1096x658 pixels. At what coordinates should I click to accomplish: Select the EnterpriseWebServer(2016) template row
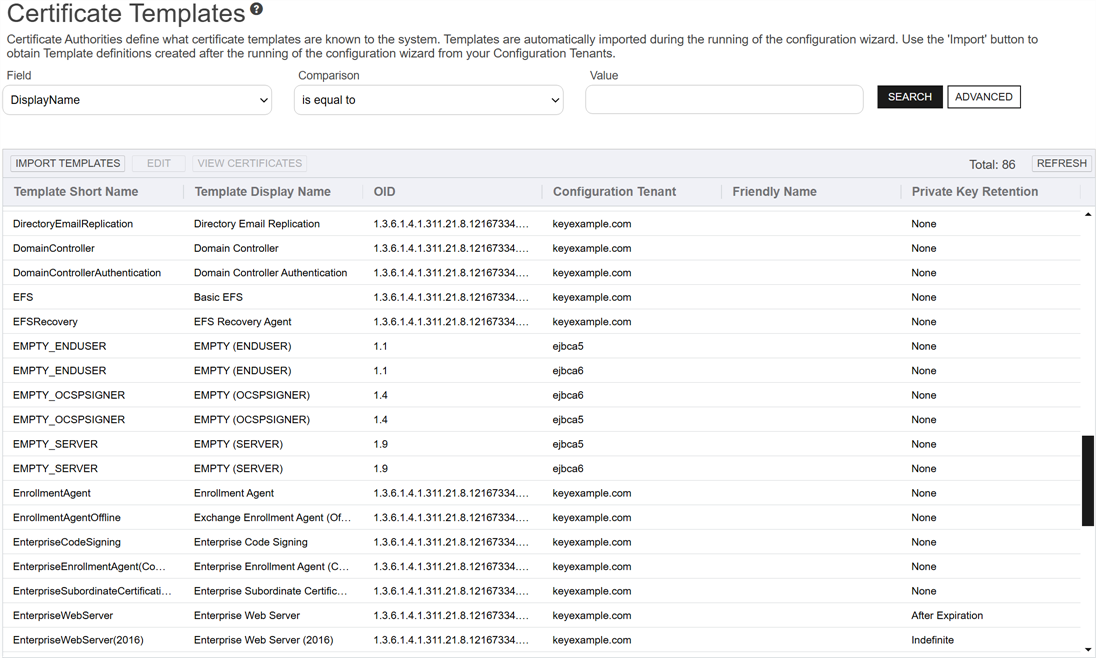click(x=78, y=640)
